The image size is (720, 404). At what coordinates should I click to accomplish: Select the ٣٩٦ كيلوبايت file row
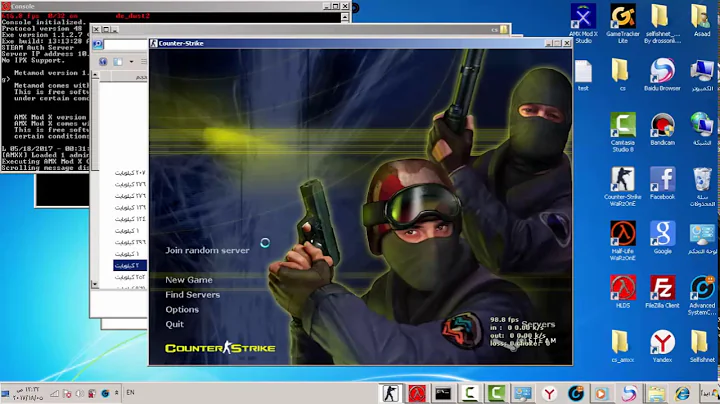click(x=130, y=242)
